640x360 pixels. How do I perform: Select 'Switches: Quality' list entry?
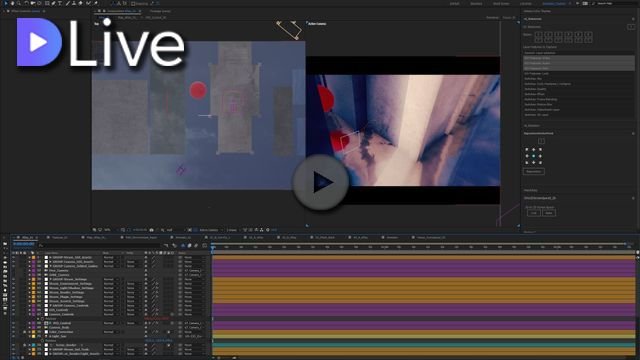point(578,89)
